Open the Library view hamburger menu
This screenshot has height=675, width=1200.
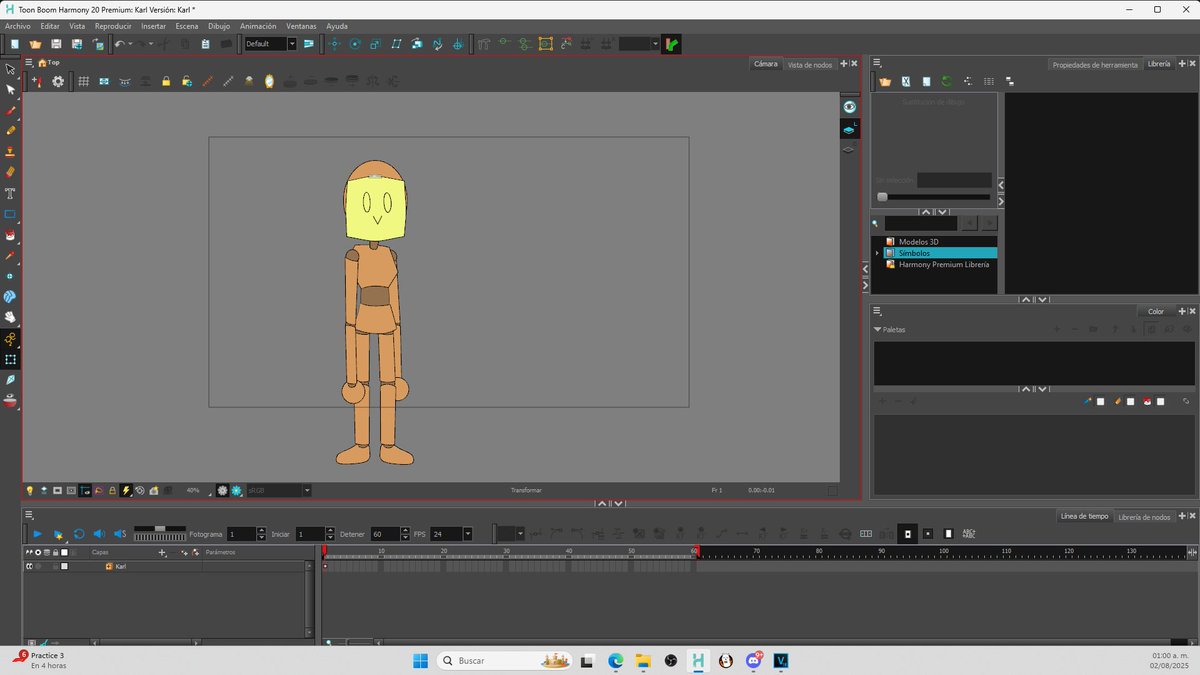(877, 63)
